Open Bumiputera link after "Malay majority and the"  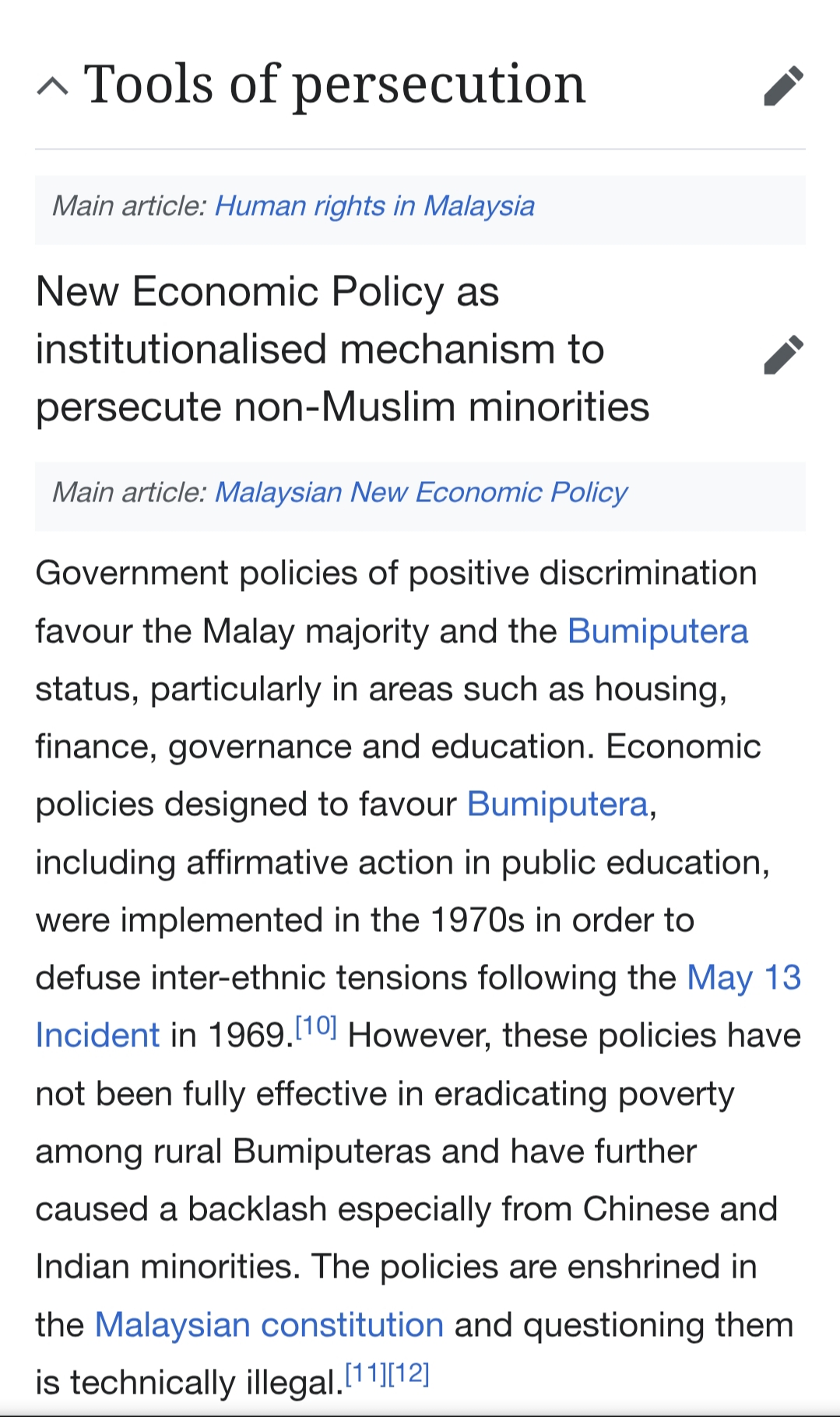658,631
